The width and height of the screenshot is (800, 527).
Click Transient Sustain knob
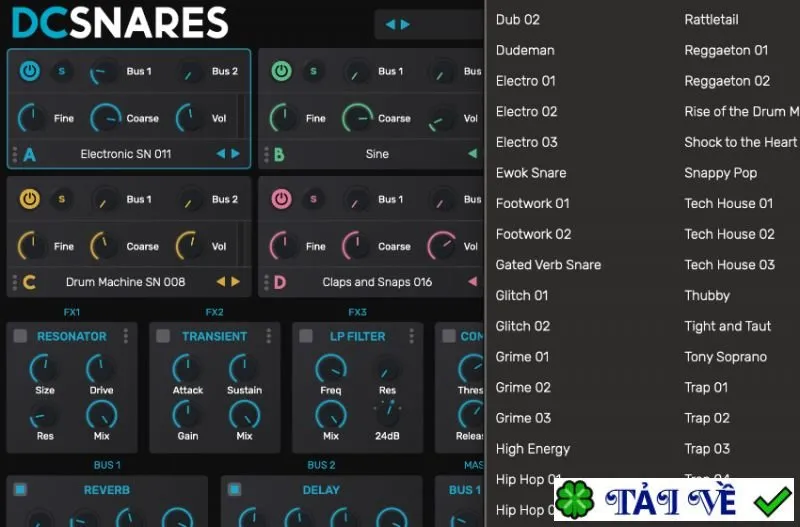[244, 368]
